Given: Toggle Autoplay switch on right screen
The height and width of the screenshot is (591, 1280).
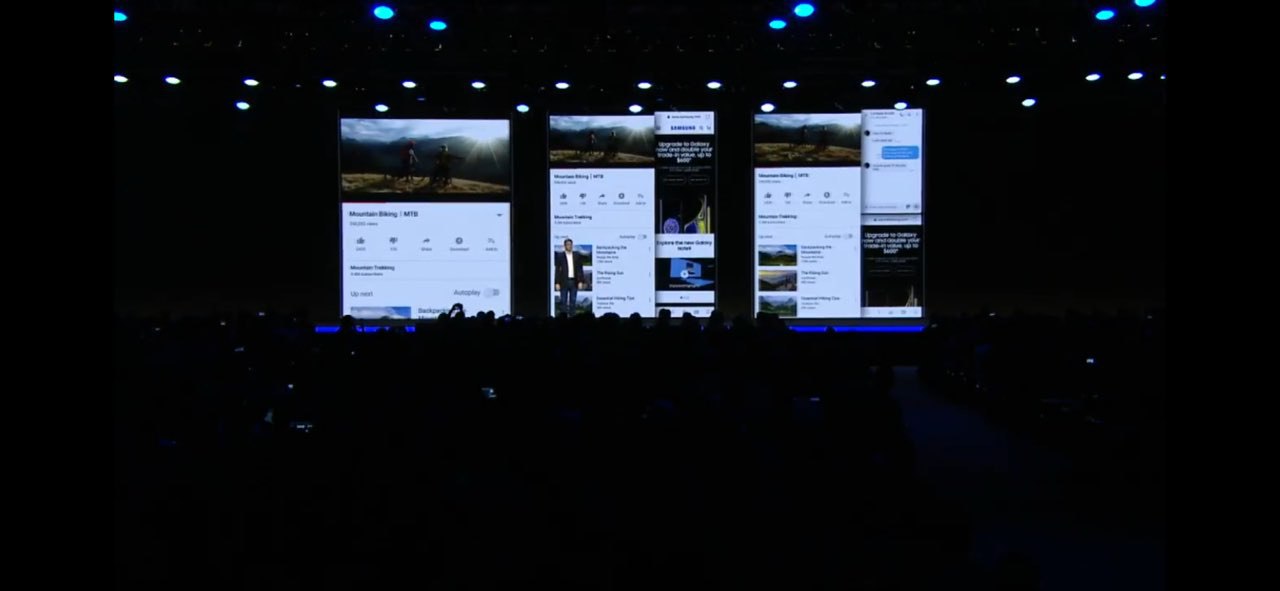Looking at the screenshot, I should [x=847, y=237].
